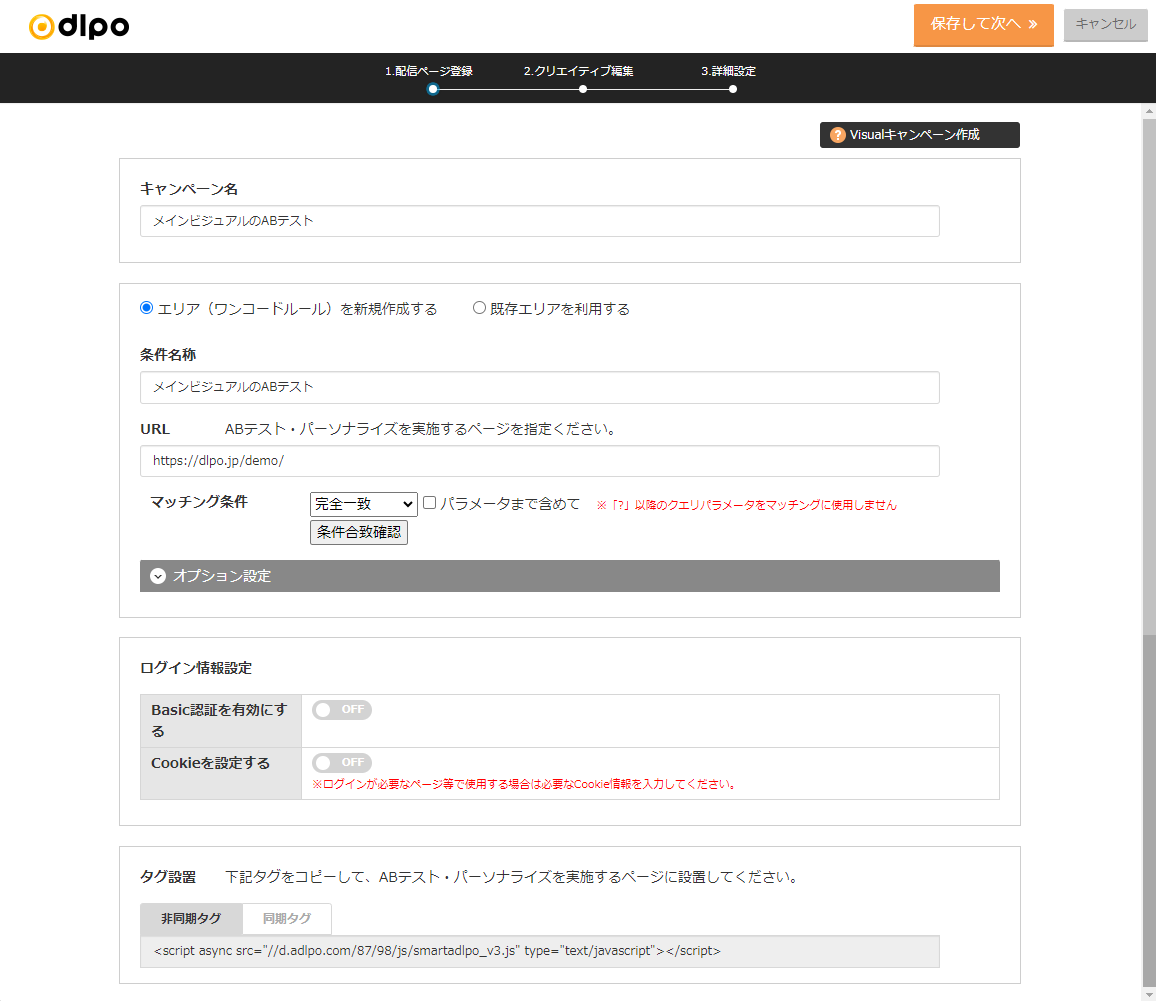Click the red query parameter warning text
Image resolution: width=1156 pixels, height=1001 pixels.
[747, 505]
